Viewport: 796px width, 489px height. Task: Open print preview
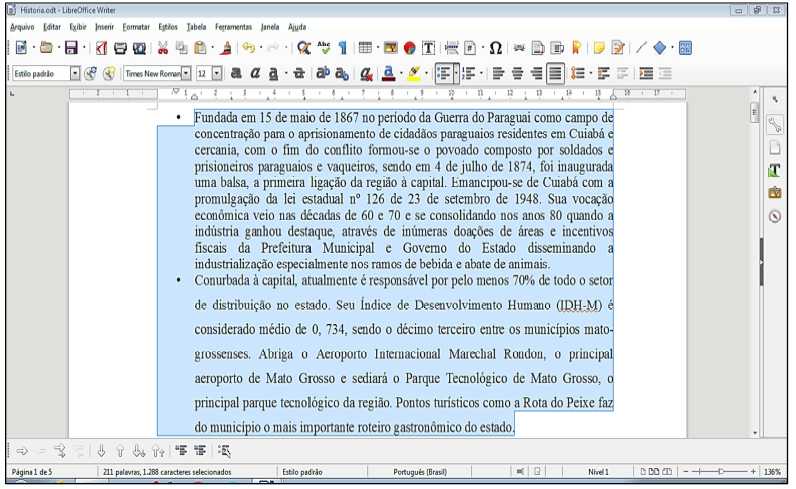click(x=140, y=48)
